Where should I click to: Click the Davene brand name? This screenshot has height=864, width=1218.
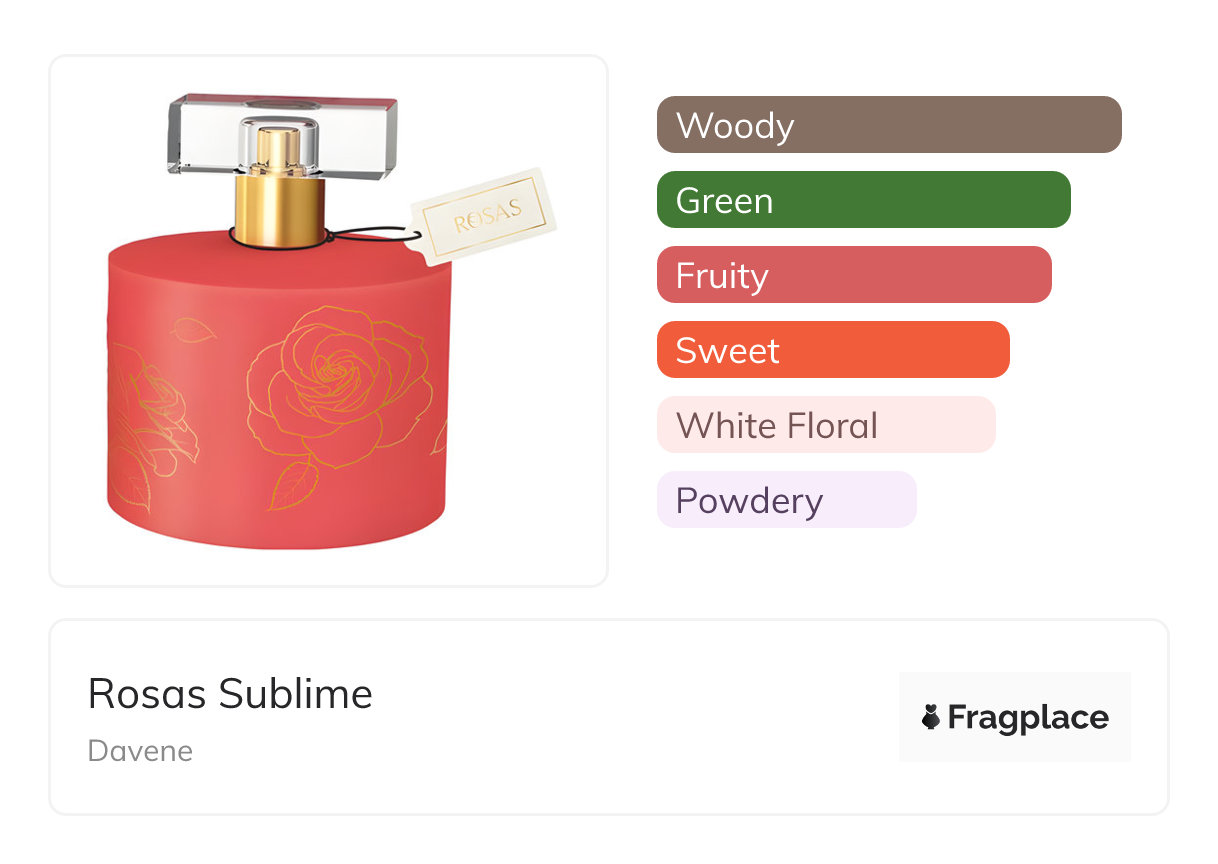coord(140,751)
